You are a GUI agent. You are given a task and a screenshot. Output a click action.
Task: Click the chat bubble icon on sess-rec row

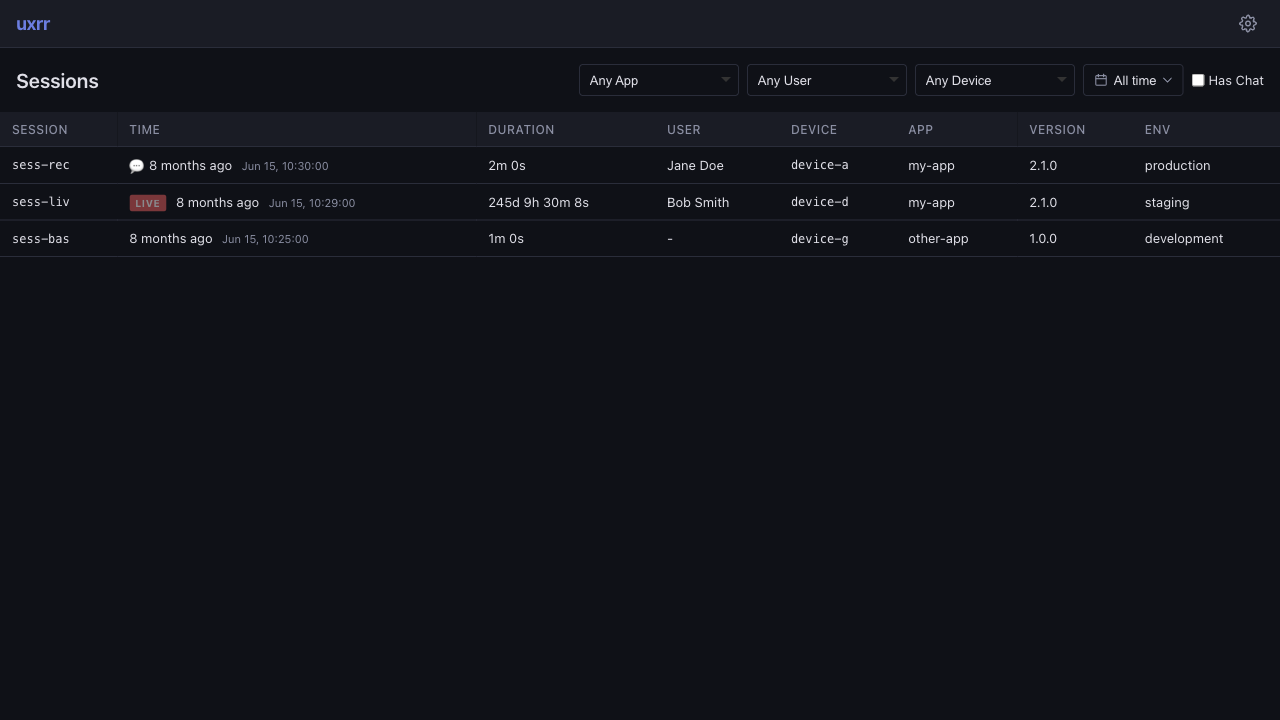pyautogui.click(x=136, y=165)
